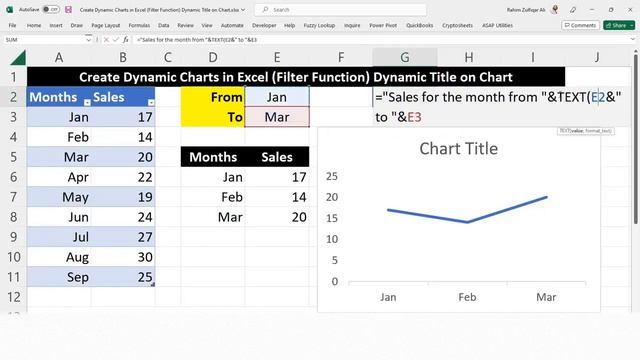Open the Review tab
This screenshot has width=640, height=360.
point(185,25)
